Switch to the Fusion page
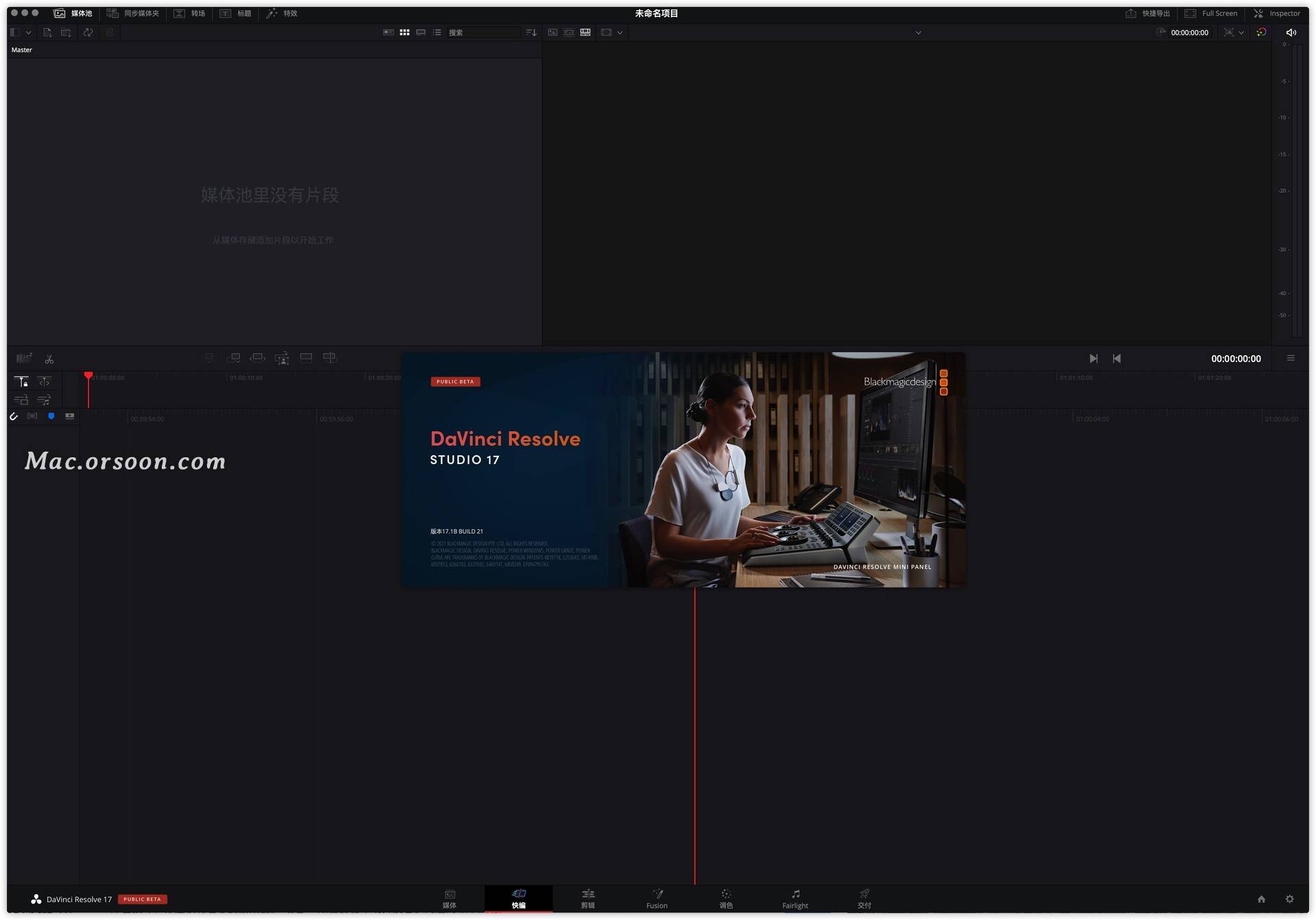Image resolution: width=1316 pixels, height=920 pixels. (x=657, y=899)
